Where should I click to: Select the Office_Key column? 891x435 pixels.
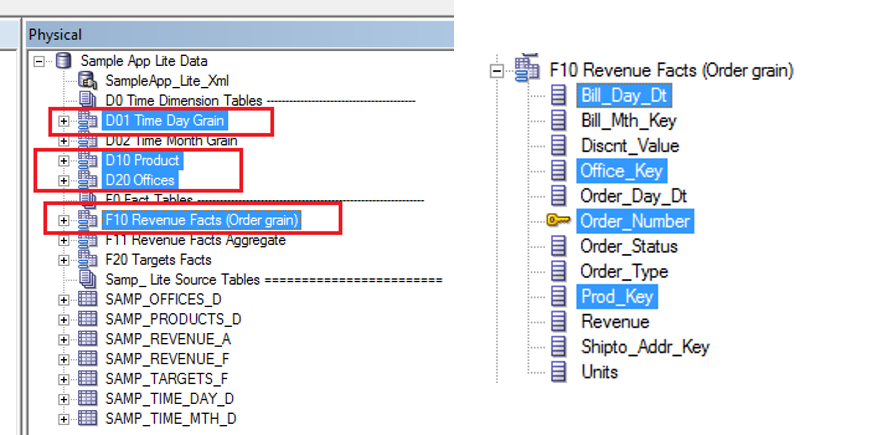621,171
